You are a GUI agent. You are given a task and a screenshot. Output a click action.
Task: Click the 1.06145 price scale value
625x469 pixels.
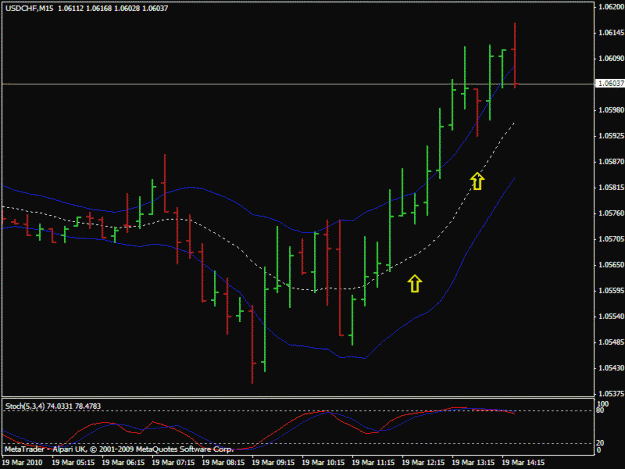tap(611, 33)
